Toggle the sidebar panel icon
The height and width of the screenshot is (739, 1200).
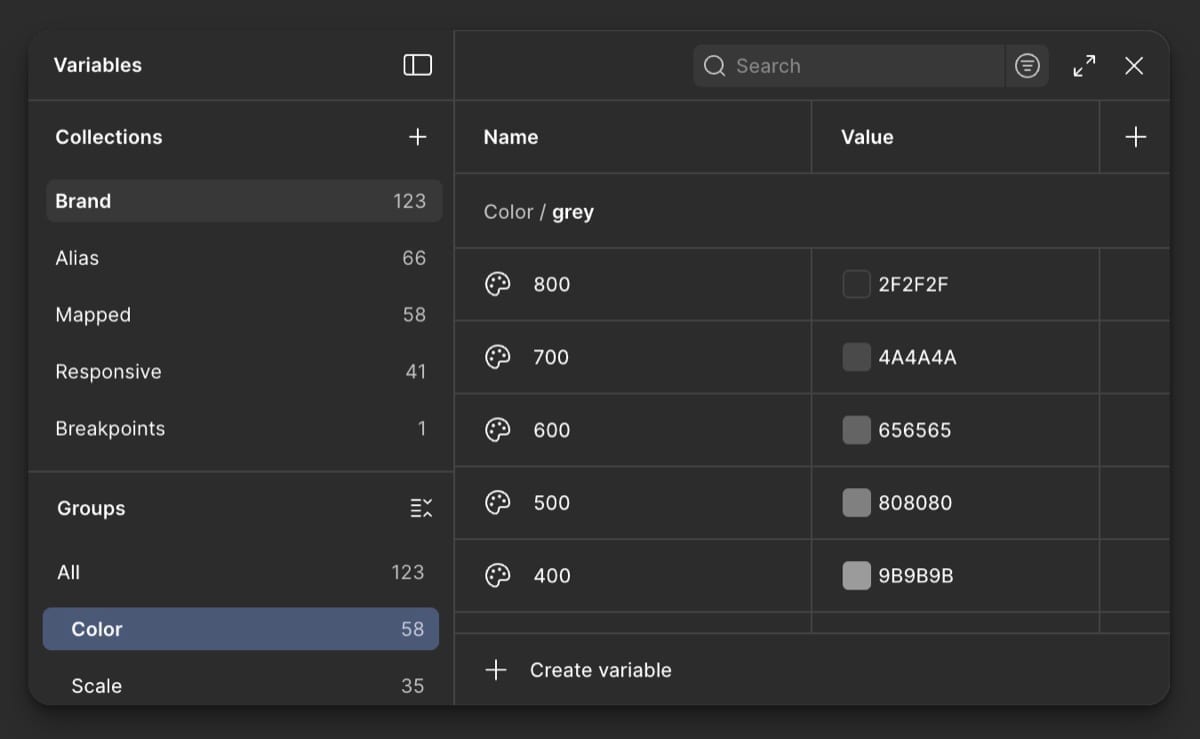point(417,65)
